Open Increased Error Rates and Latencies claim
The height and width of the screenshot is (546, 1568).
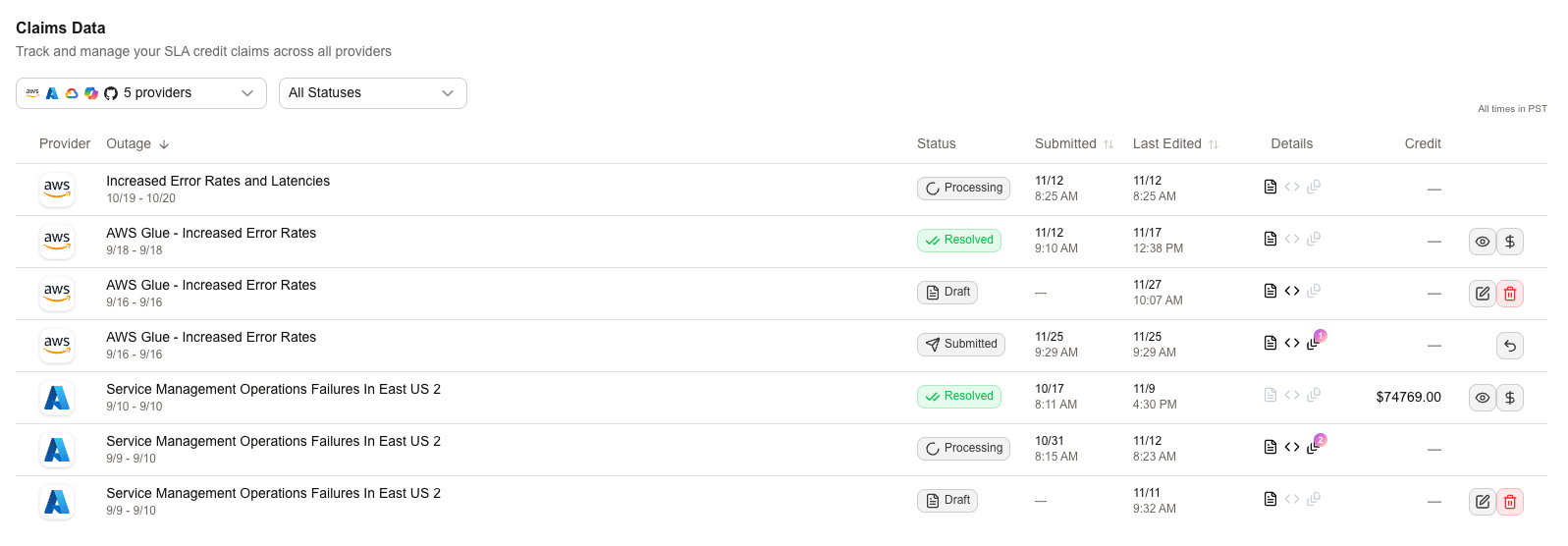tap(218, 181)
